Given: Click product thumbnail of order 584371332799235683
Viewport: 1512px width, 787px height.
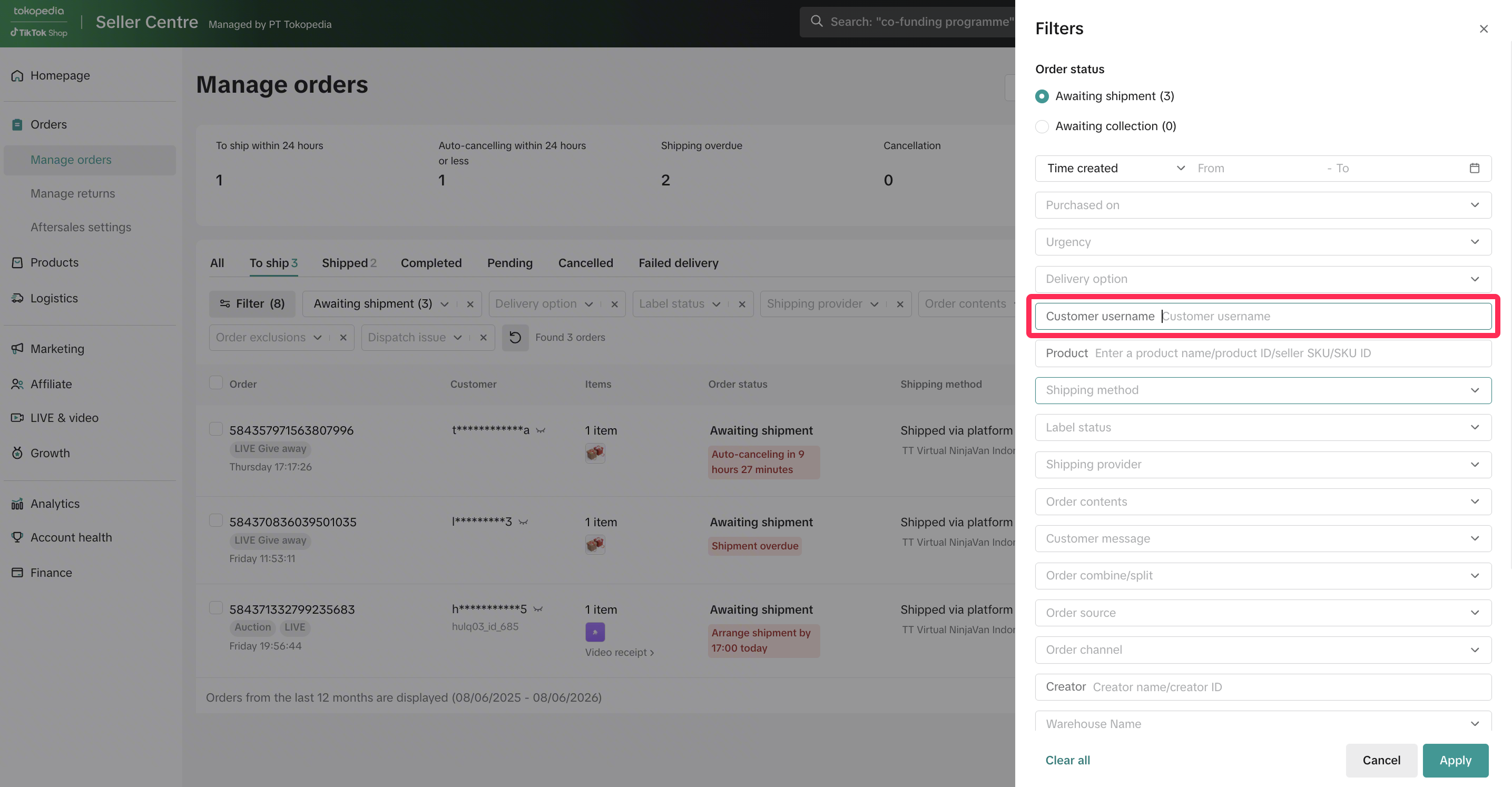Looking at the screenshot, I should click(x=595, y=632).
